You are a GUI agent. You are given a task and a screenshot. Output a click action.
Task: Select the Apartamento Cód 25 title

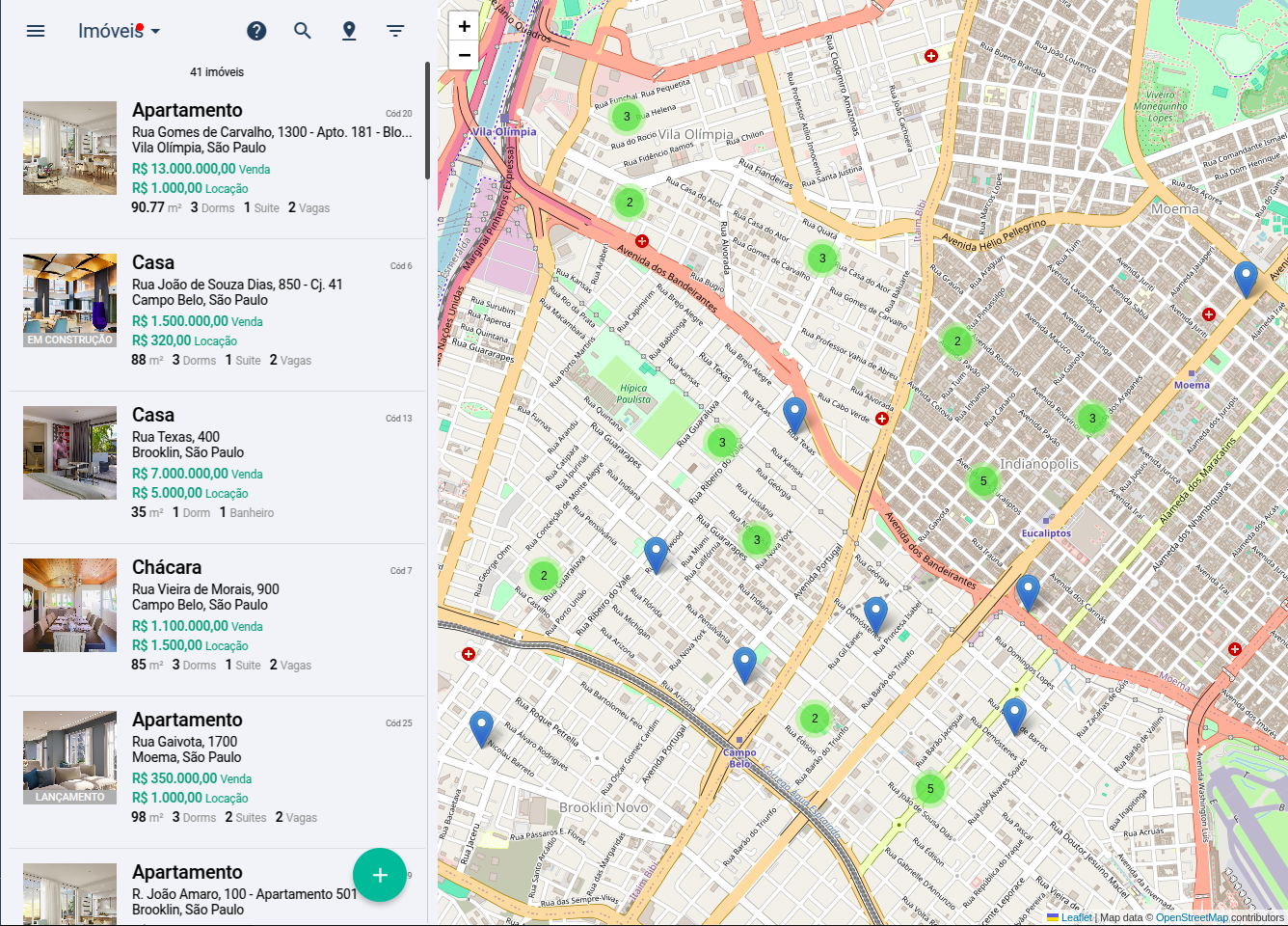coord(187,720)
